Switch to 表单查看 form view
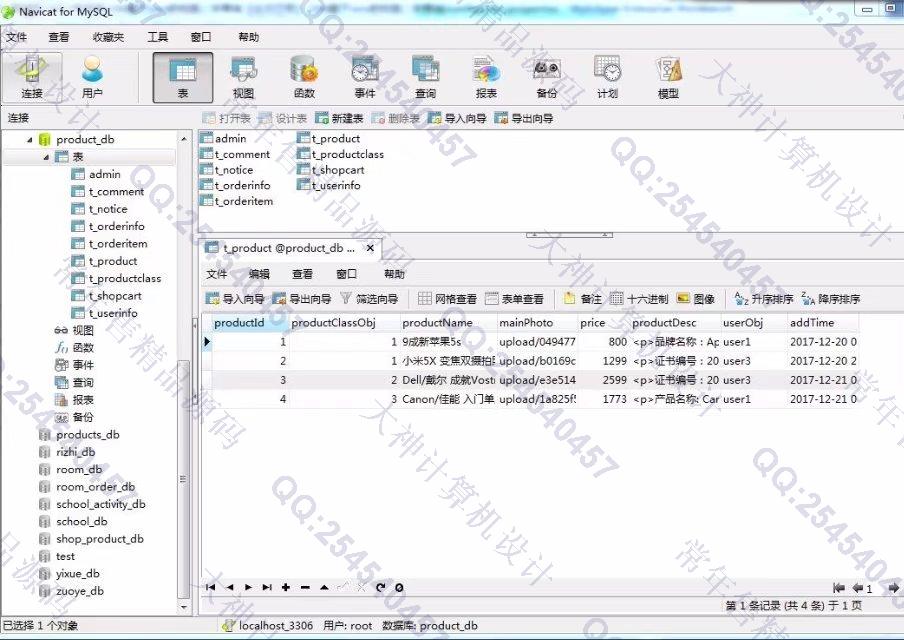 coord(514,299)
